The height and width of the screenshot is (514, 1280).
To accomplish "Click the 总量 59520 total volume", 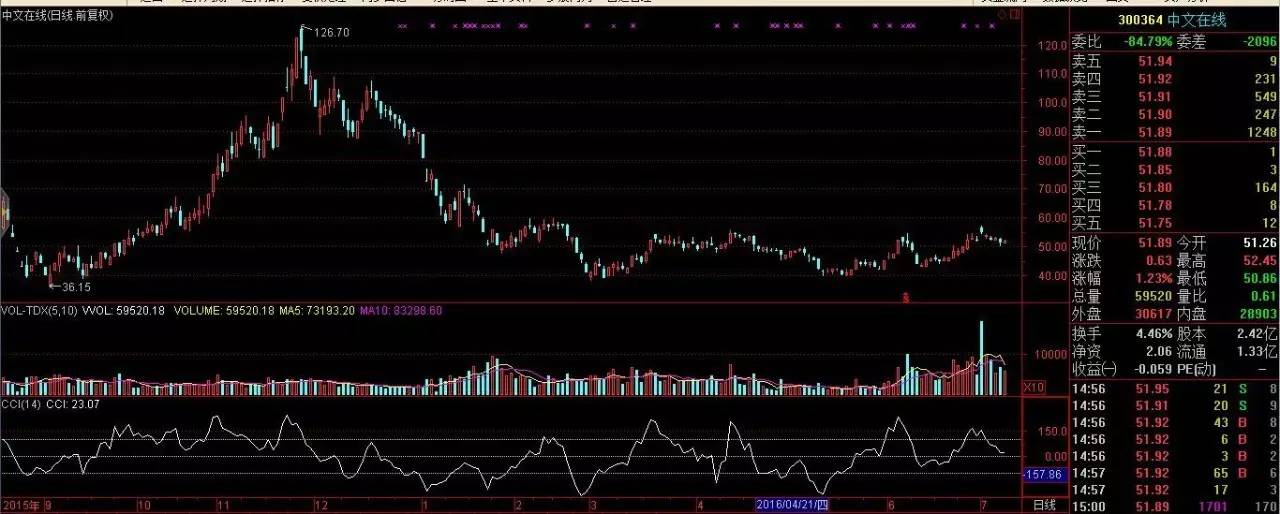I will 1155,297.
